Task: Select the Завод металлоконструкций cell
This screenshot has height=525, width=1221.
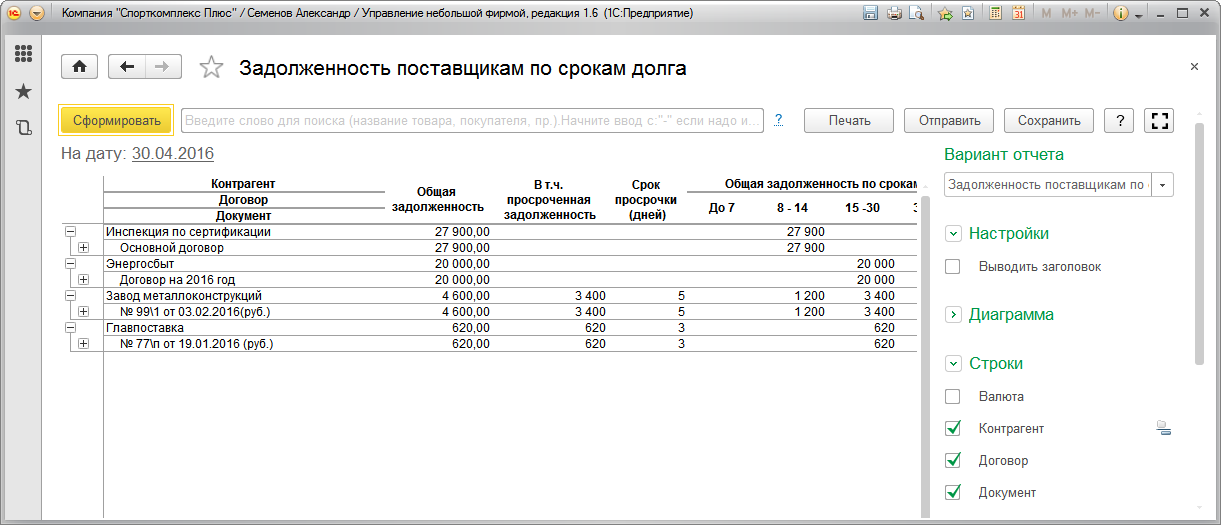Action: [x=245, y=296]
